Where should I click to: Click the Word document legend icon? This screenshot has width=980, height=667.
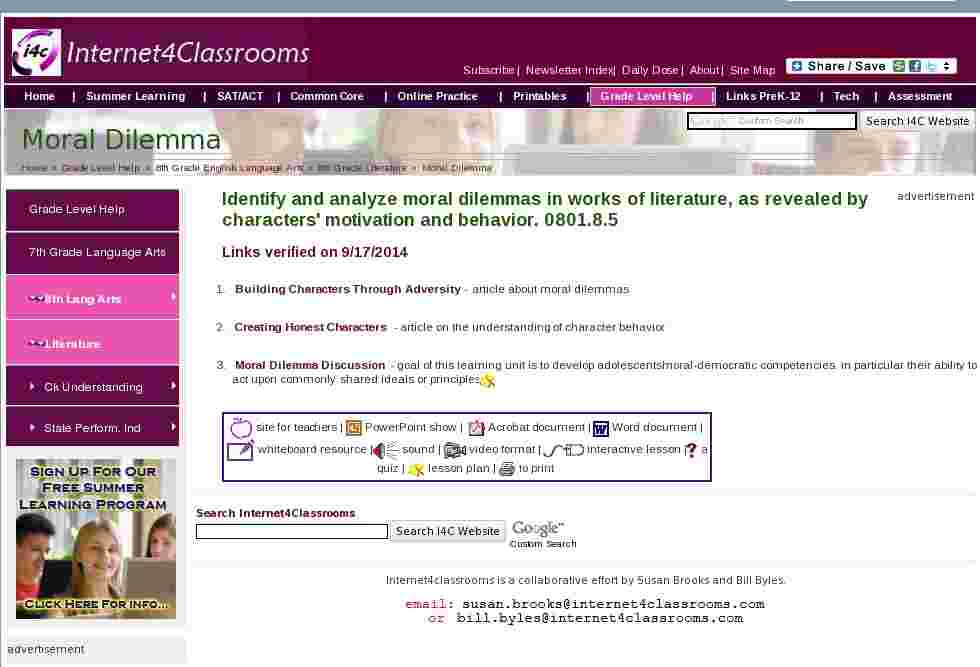[601, 428]
